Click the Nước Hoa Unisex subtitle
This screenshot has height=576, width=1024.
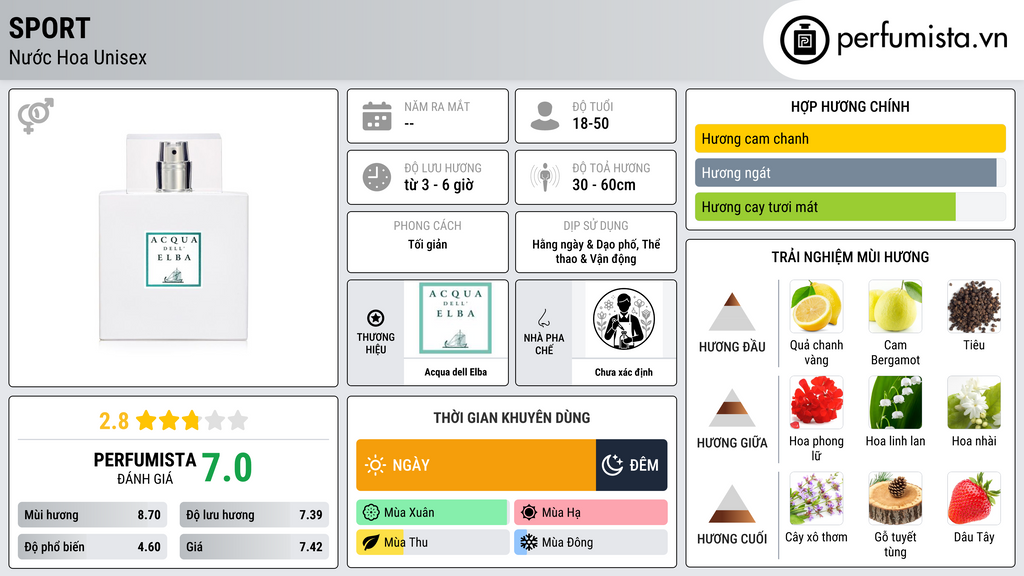pyautogui.click(x=78, y=57)
